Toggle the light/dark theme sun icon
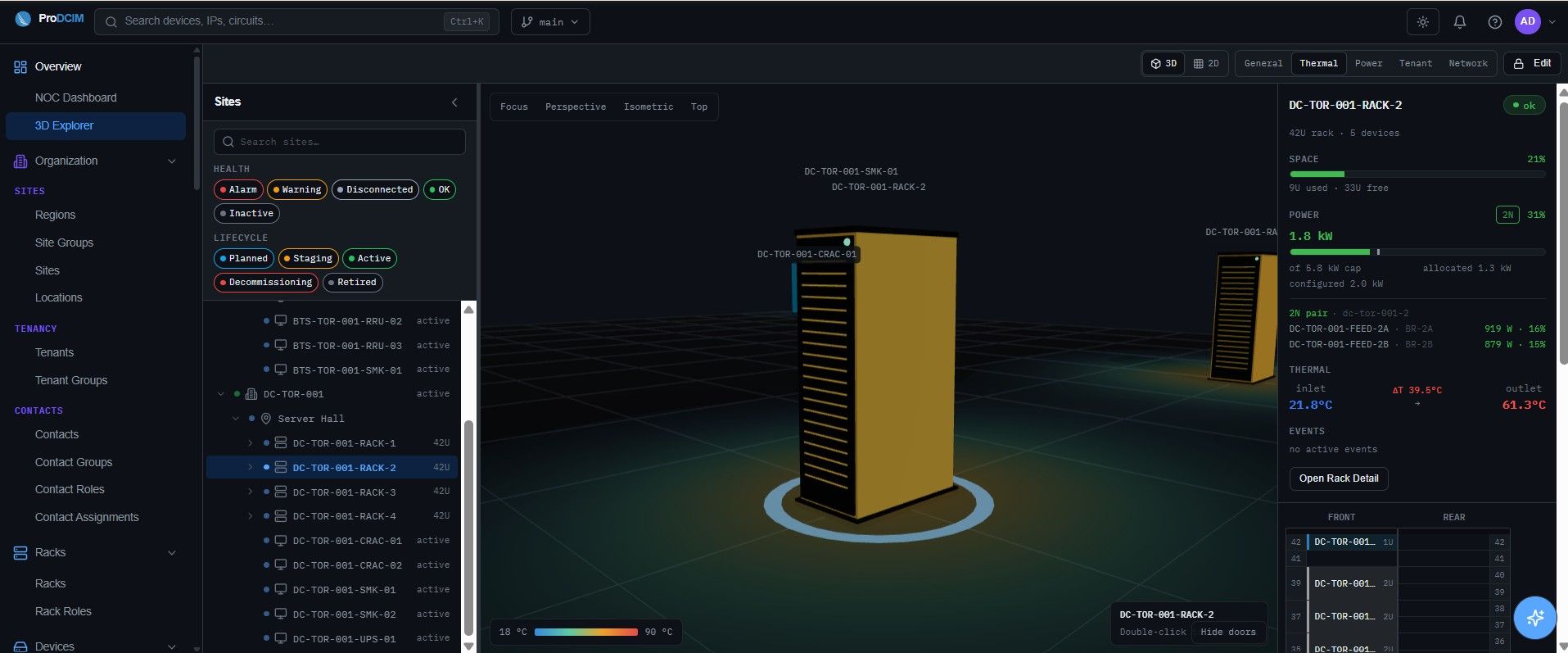 pos(1423,22)
